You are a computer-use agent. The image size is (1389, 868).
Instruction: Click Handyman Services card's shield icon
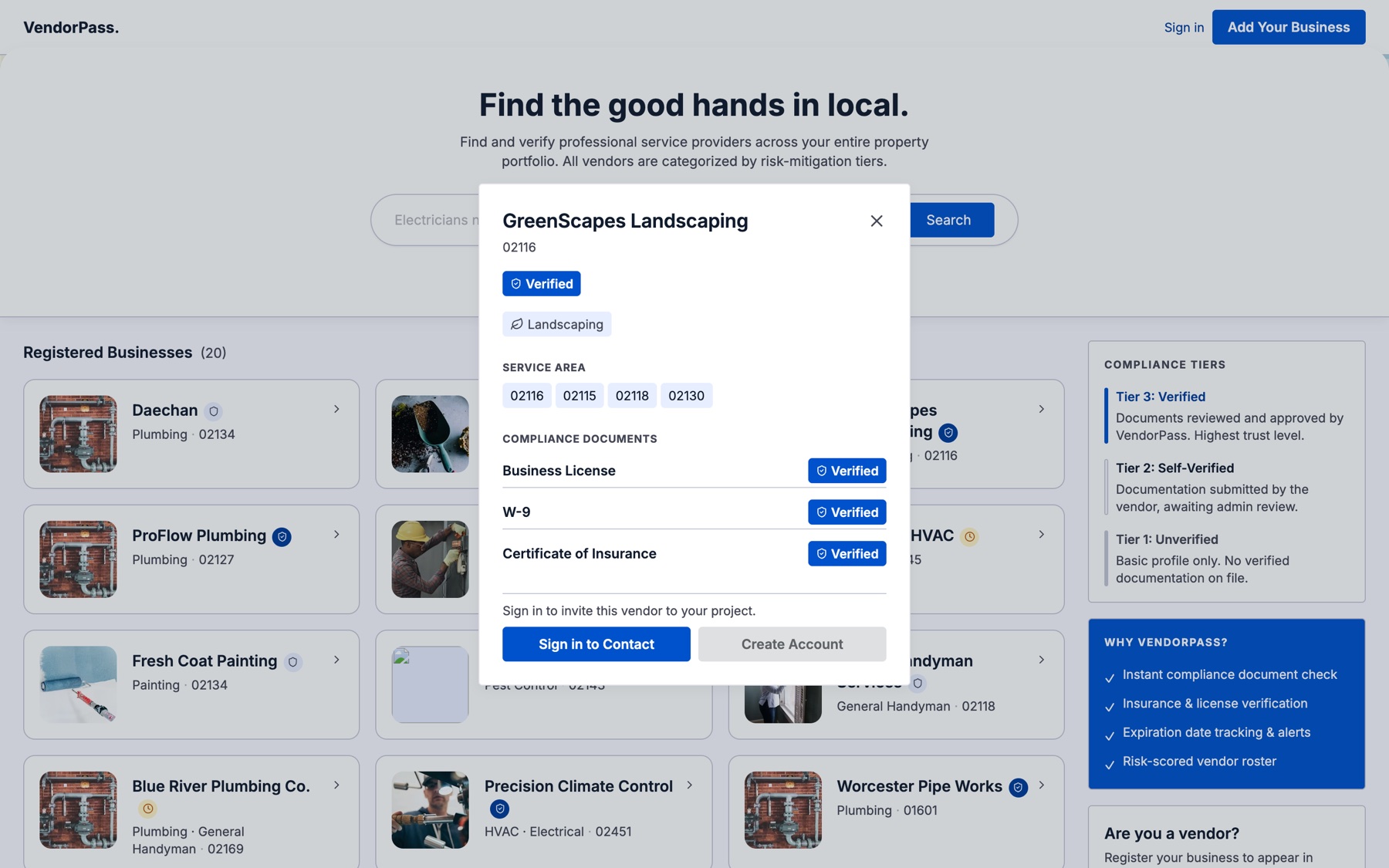[x=918, y=684]
